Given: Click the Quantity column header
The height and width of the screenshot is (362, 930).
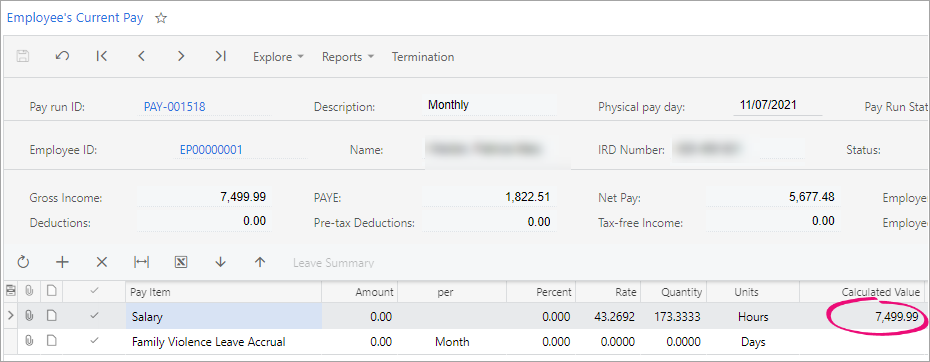Looking at the screenshot, I should [x=673, y=292].
